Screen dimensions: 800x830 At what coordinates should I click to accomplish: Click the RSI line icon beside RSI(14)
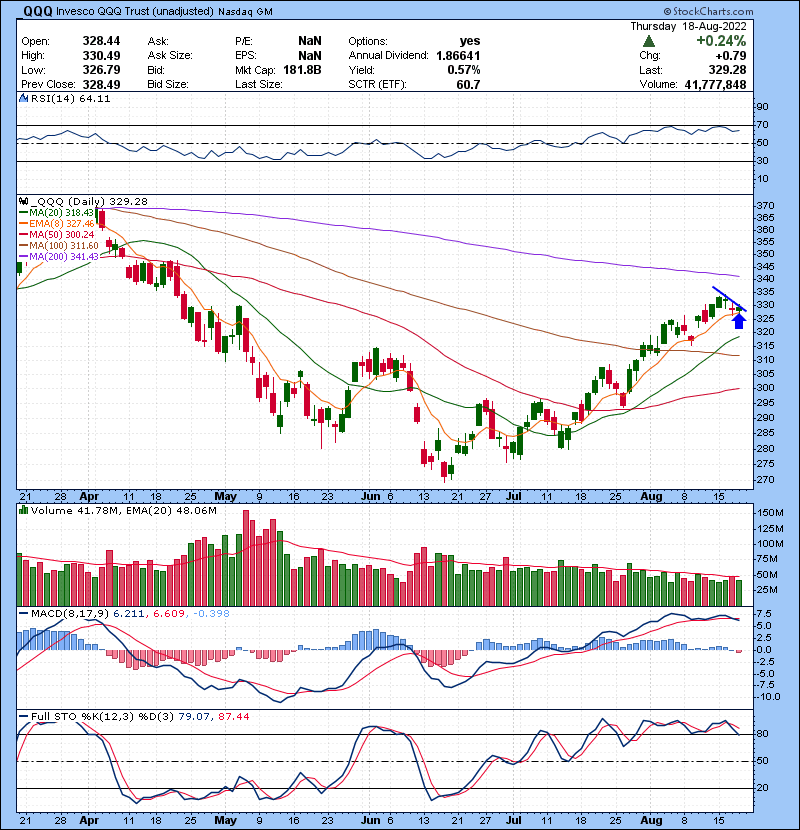coord(23,98)
